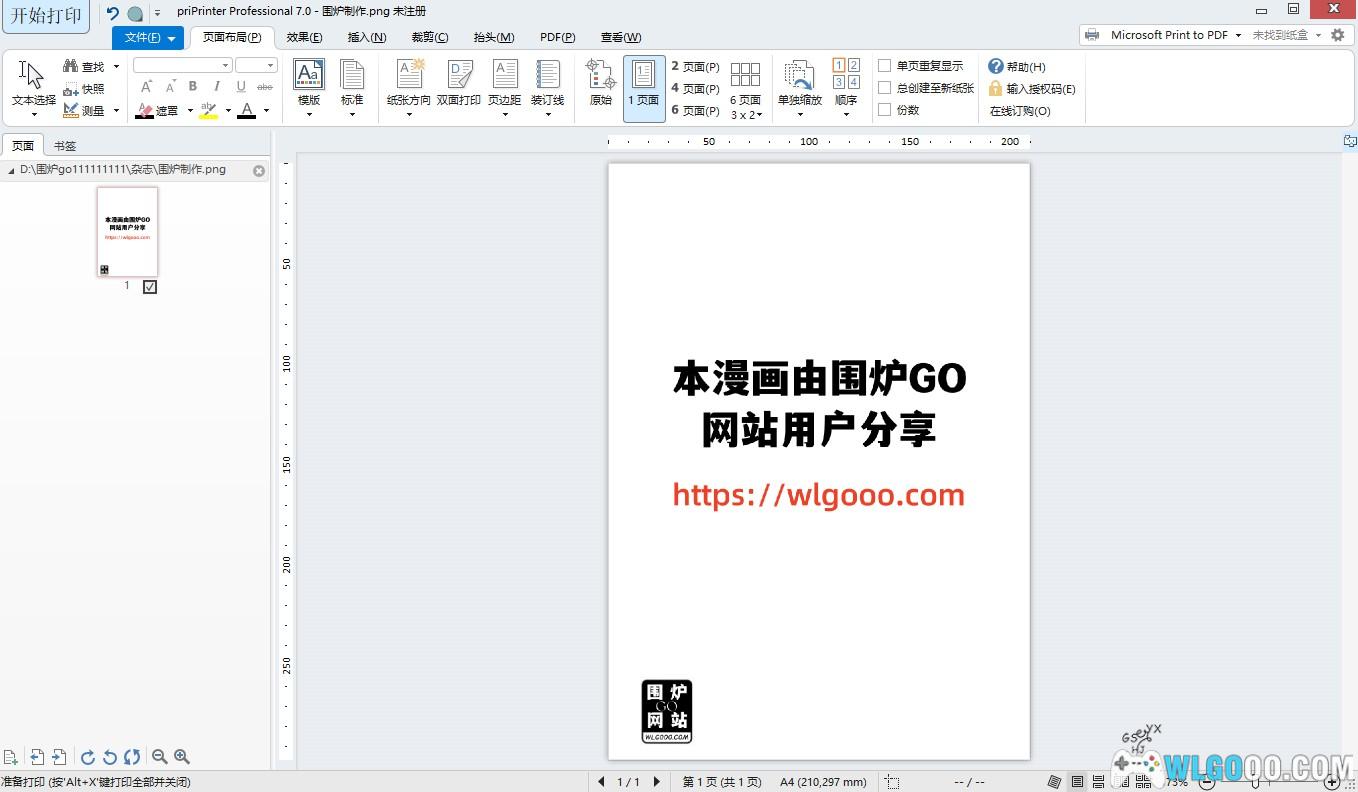Go to next page using status bar arrow
Viewport: 1358px width, 792px height.
pyautogui.click(x=657, y=782)
